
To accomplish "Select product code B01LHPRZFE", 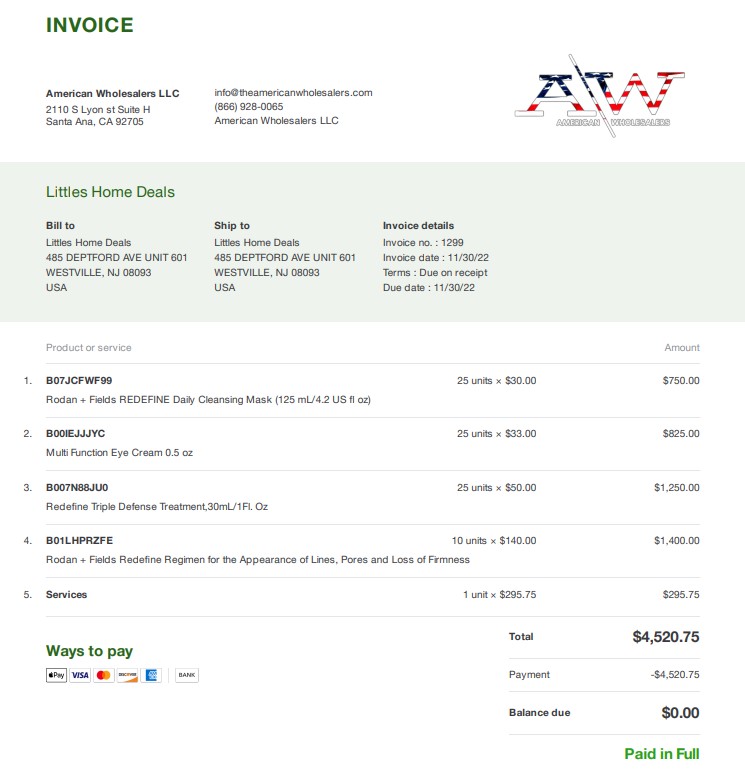I will tap(79, 540).
